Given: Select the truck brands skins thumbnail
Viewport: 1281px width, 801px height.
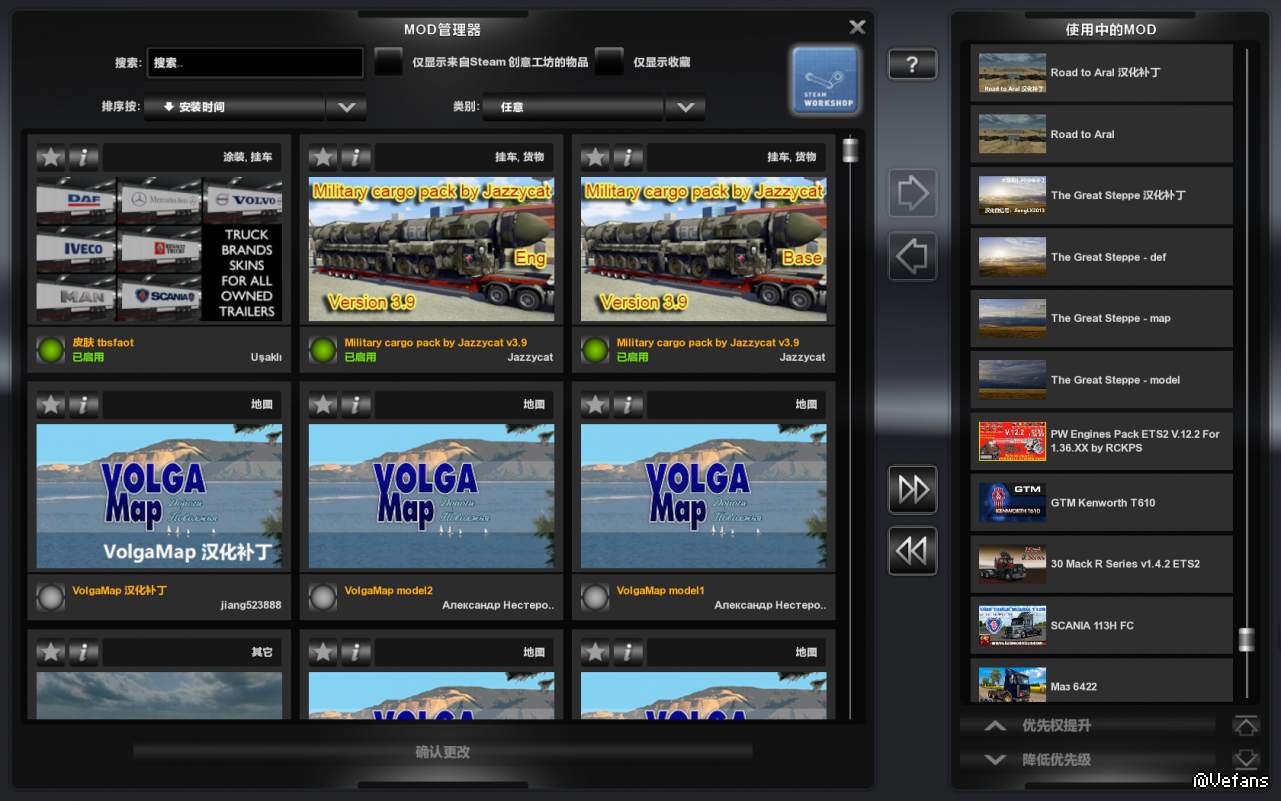Looking at the screenshot, I should (159, 249).
